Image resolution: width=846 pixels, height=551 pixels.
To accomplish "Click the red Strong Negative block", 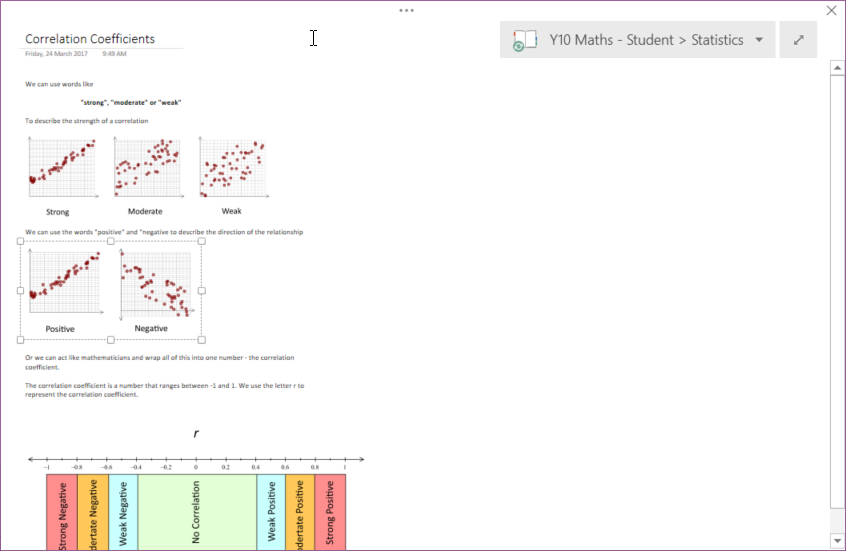I will pos(62,512).
